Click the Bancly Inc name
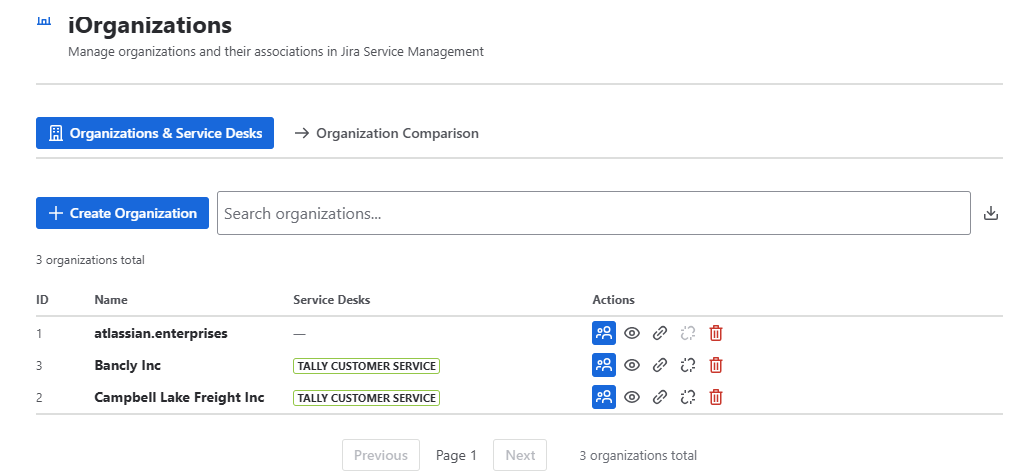1017x474 pixels. (128, 365)
